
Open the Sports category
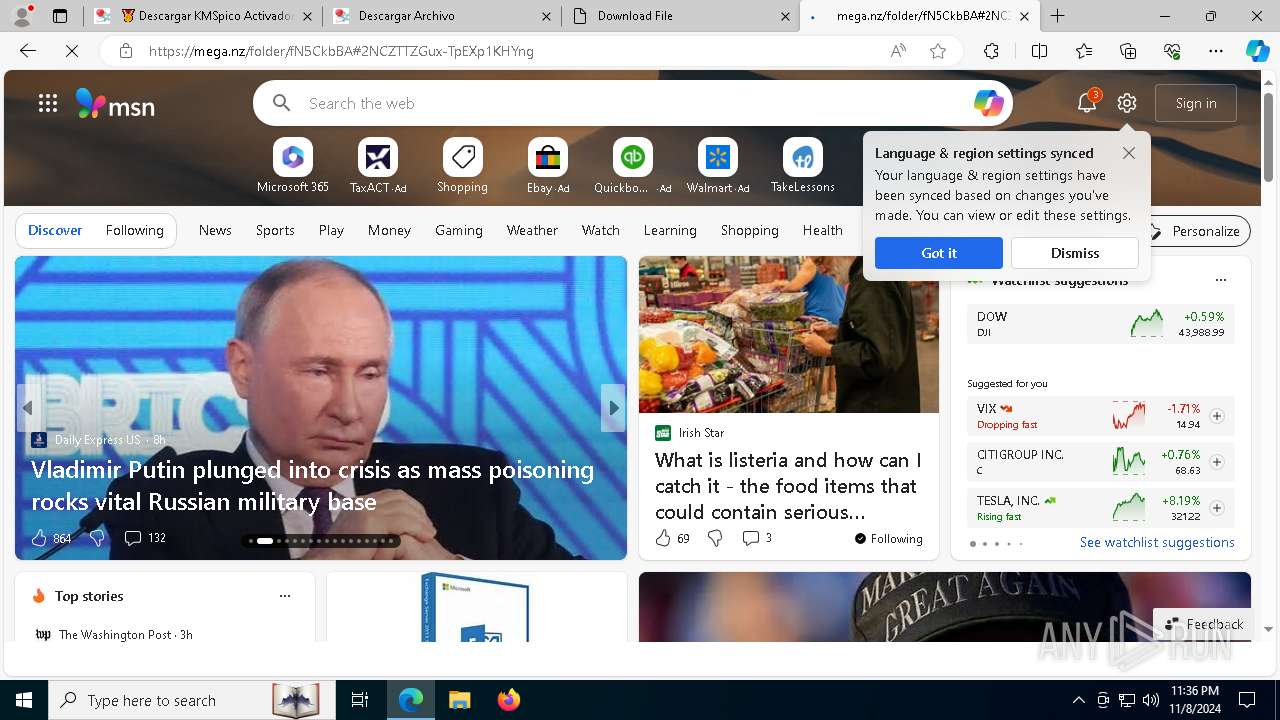275,230
